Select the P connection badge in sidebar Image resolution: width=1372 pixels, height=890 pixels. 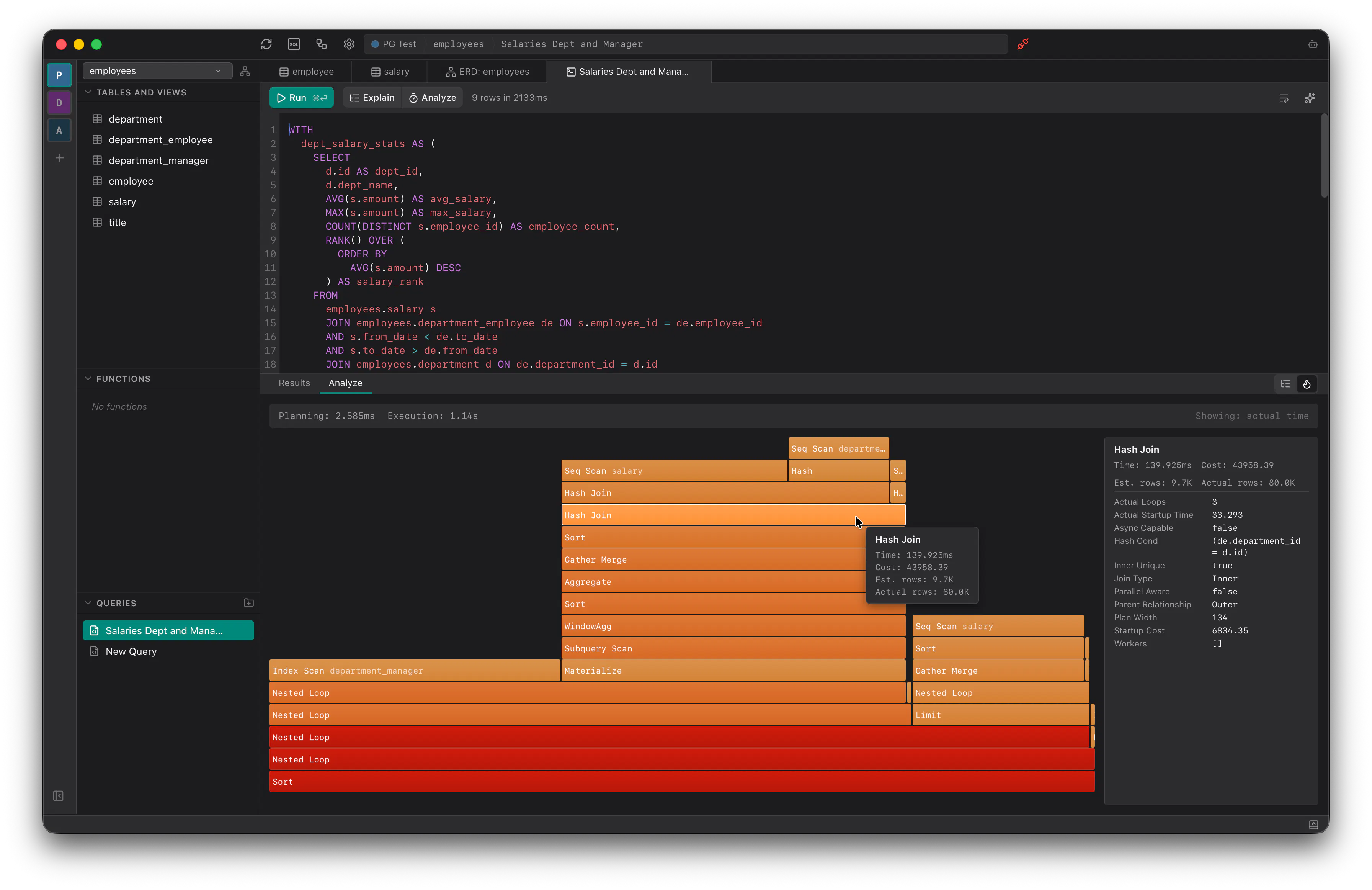click(59, 75)
